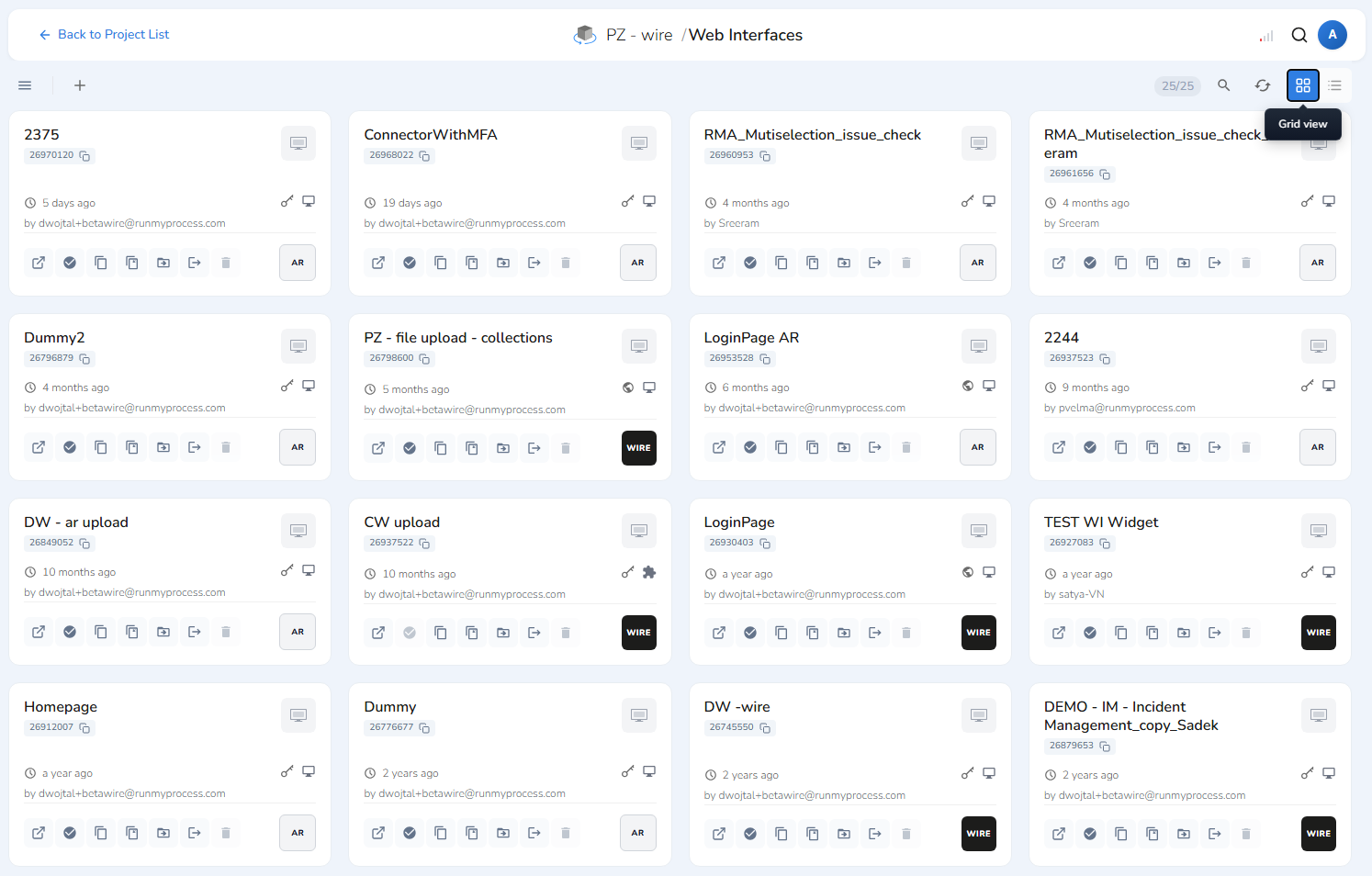Viewport: 1372px width, 876px height.
Task: Click the monitor thumbnail on Dummy2 card
Action: (x=298, y=346)
